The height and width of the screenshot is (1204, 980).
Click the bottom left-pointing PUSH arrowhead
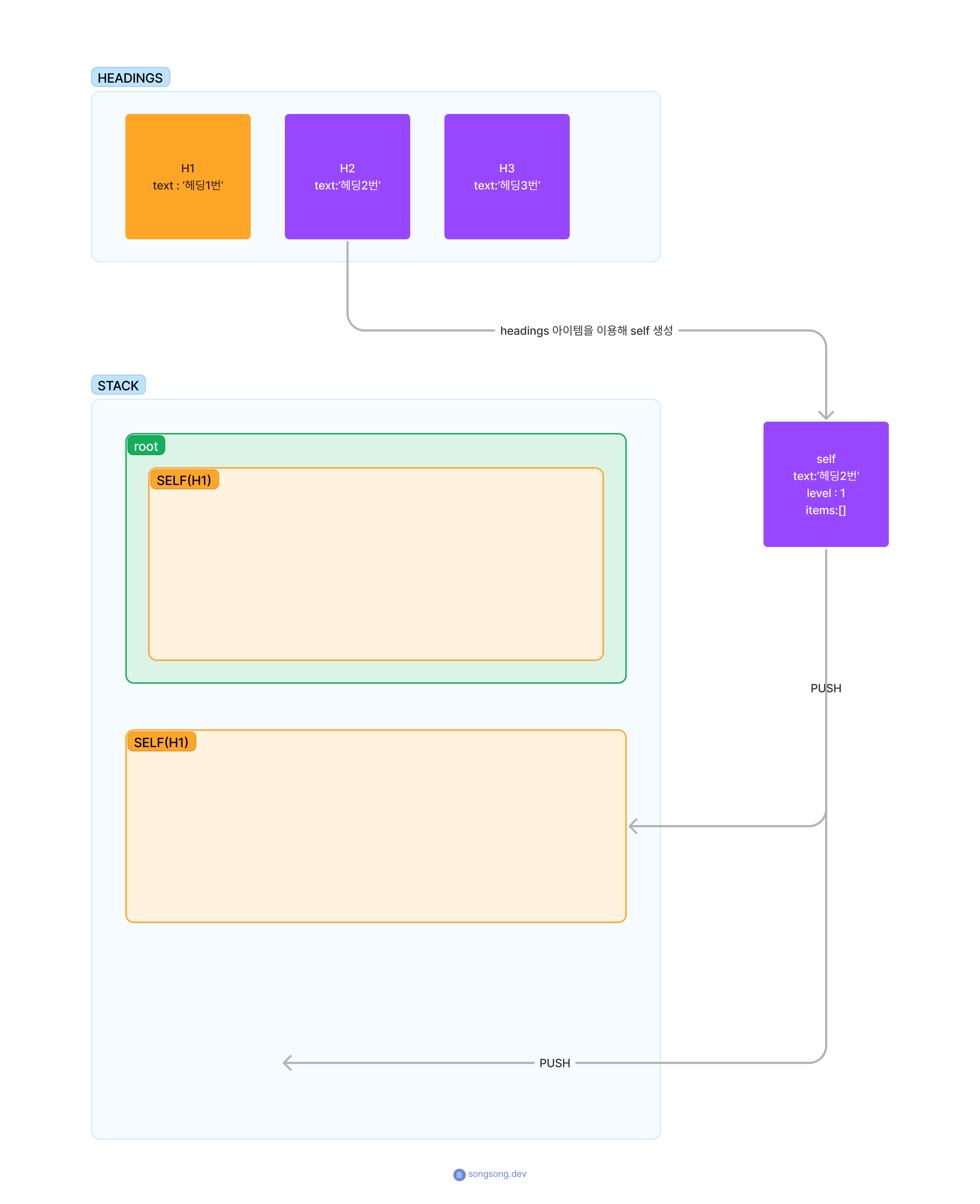point(287,1062)
